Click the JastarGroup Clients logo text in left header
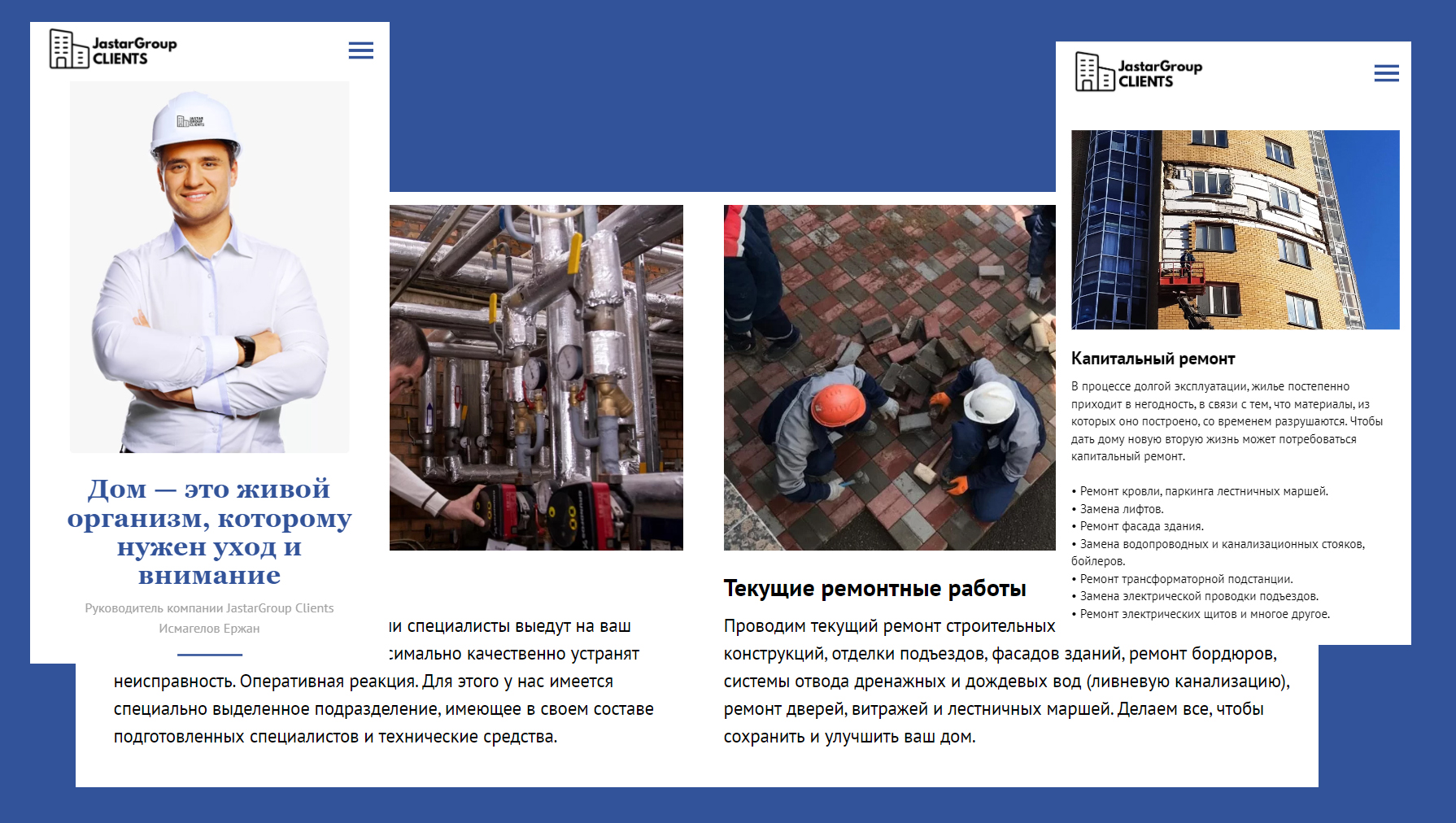The image size is (1456, 823). pyautogui.click(x=134, y=50)
